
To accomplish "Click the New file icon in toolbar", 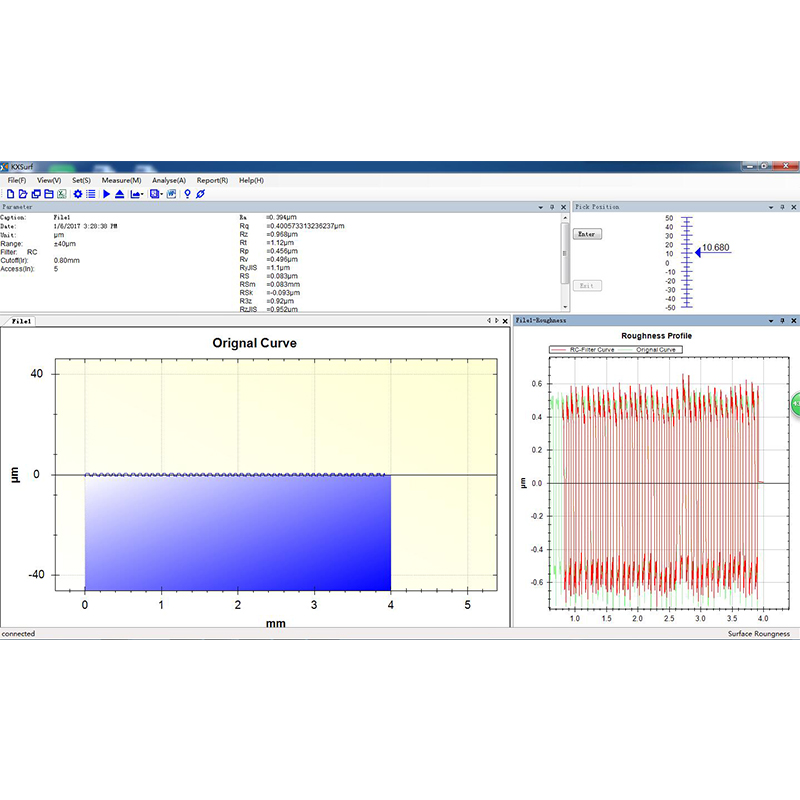I will pyautogui.click(x=10, y=193).
